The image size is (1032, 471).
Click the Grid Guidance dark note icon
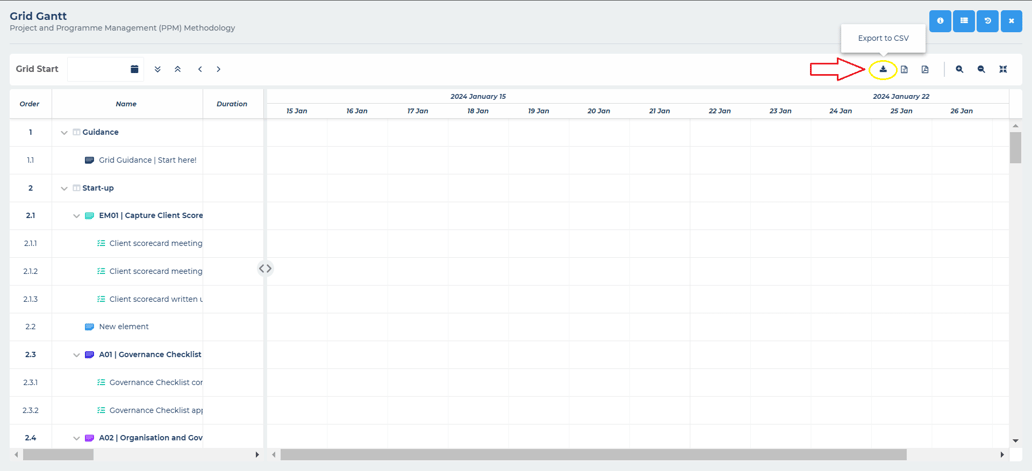90,160
